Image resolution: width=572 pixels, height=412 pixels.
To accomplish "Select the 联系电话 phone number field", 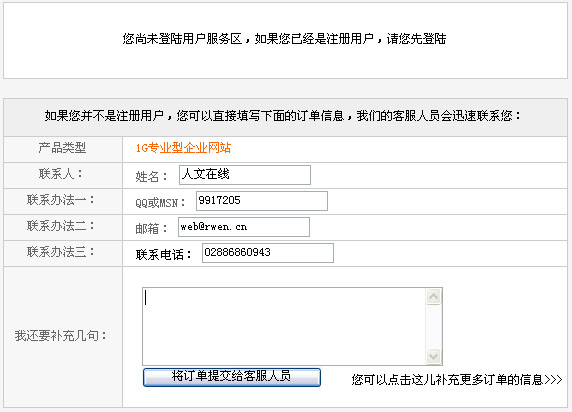I will coord(268,253).
